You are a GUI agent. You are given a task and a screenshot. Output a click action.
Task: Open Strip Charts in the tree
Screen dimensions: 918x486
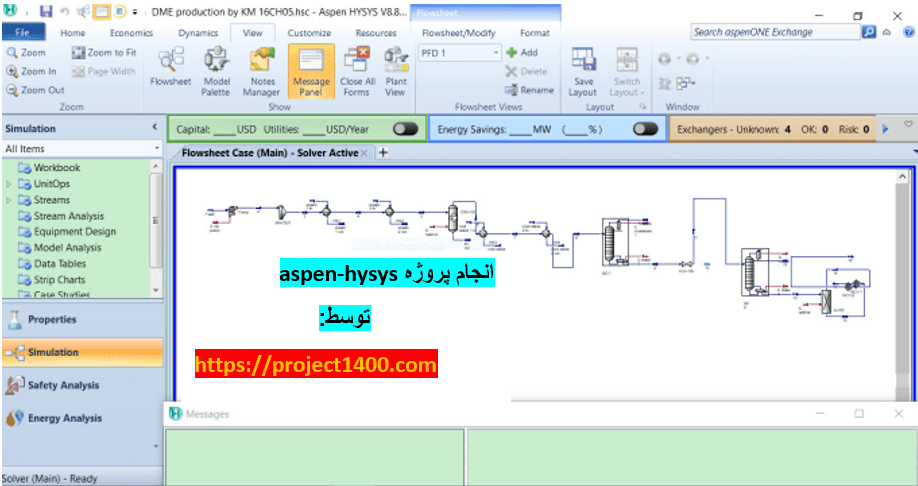[52, 280]
